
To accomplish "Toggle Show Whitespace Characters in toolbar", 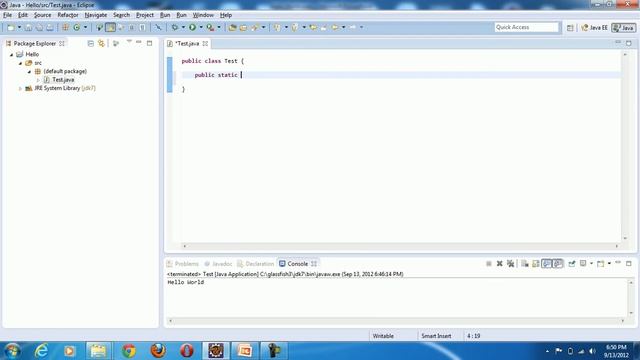I will click(x=142, y=27).
